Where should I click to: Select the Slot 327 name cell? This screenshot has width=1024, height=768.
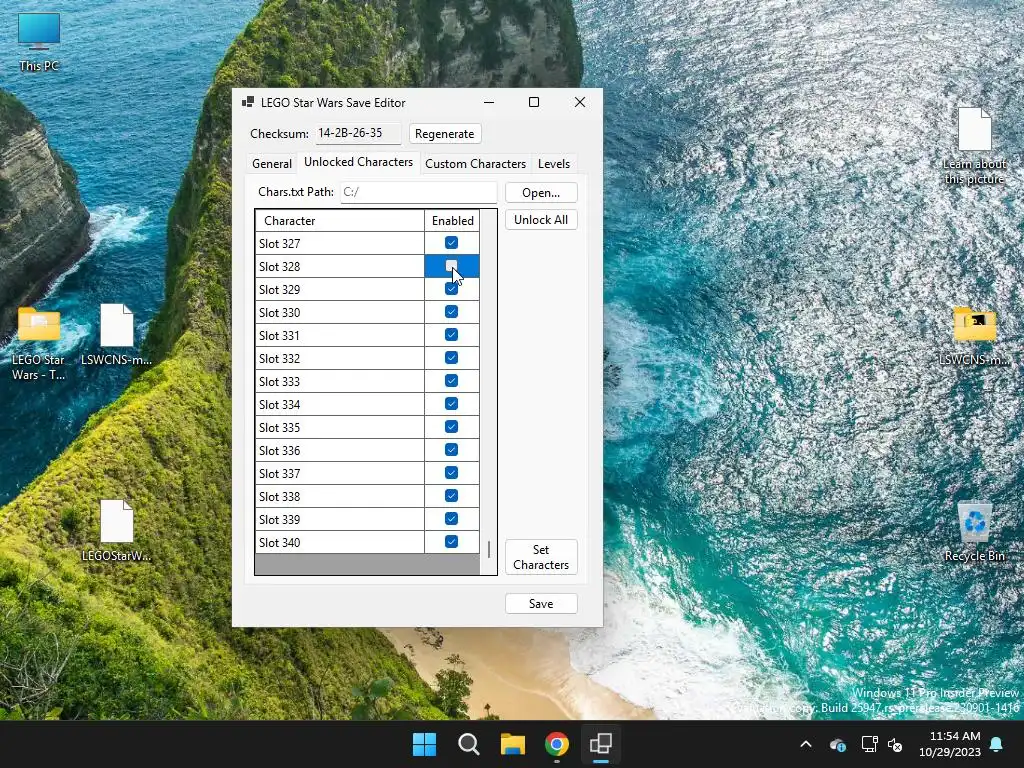(340, 244)
